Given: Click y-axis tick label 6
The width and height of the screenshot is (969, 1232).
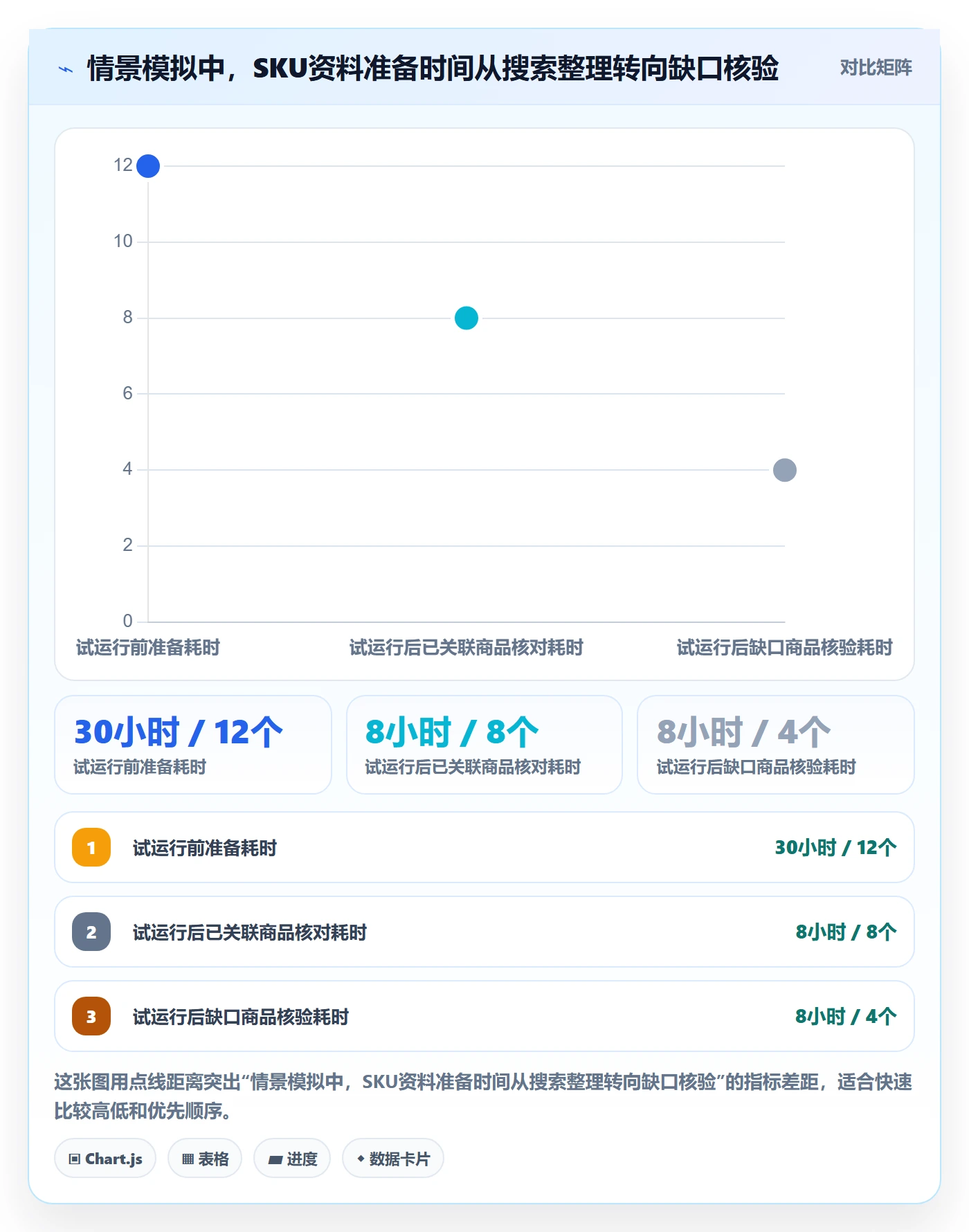Looking at the screenshot, I should [x=127, y=394].
